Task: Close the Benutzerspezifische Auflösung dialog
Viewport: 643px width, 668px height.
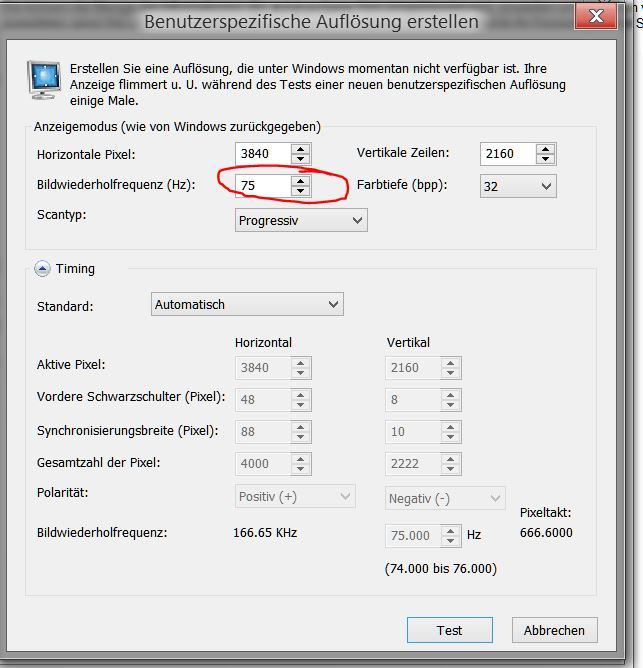Action: (x=596, y=16)
